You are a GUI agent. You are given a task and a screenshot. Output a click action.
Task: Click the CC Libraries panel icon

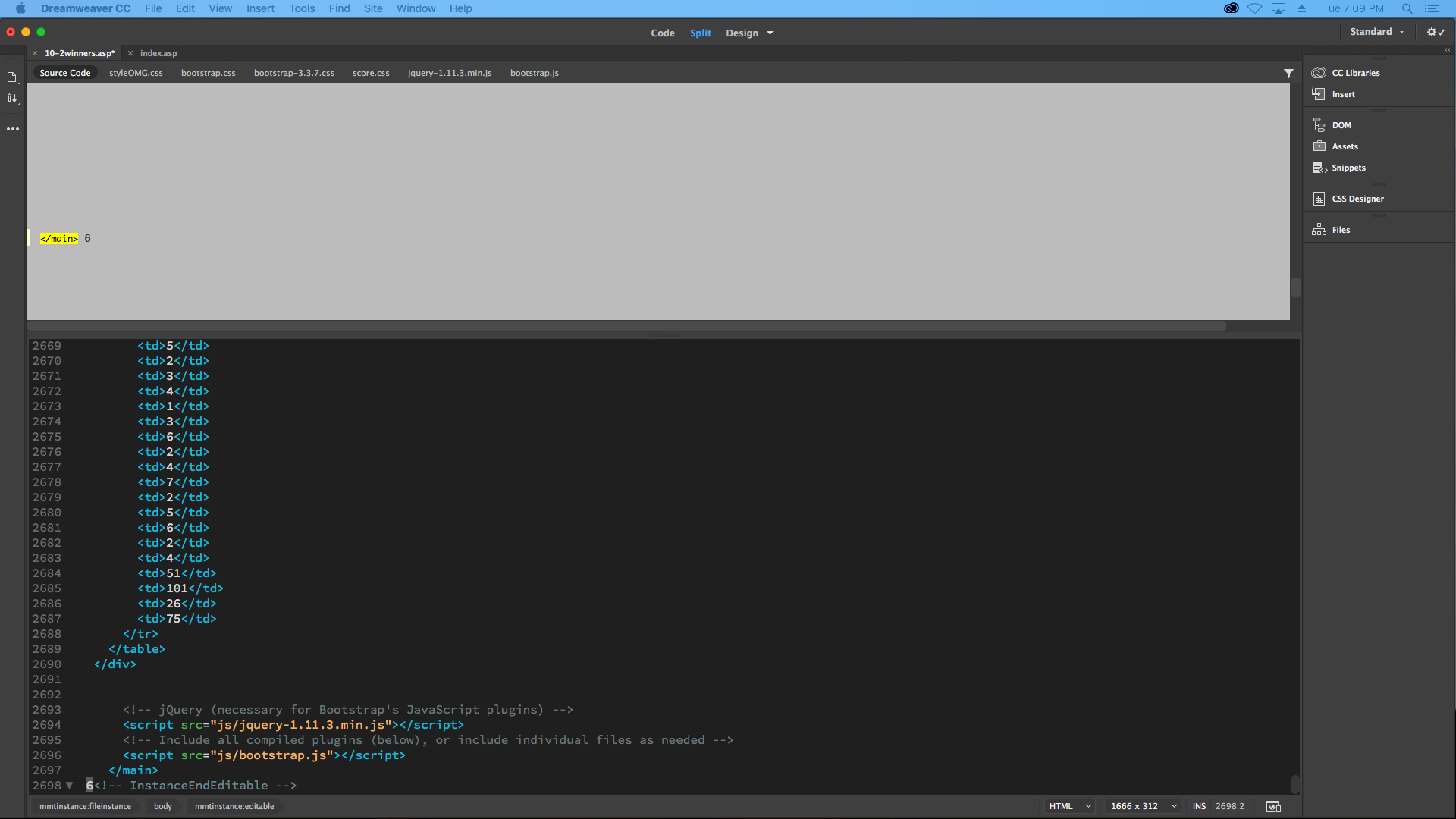[x=1319, y=72]
